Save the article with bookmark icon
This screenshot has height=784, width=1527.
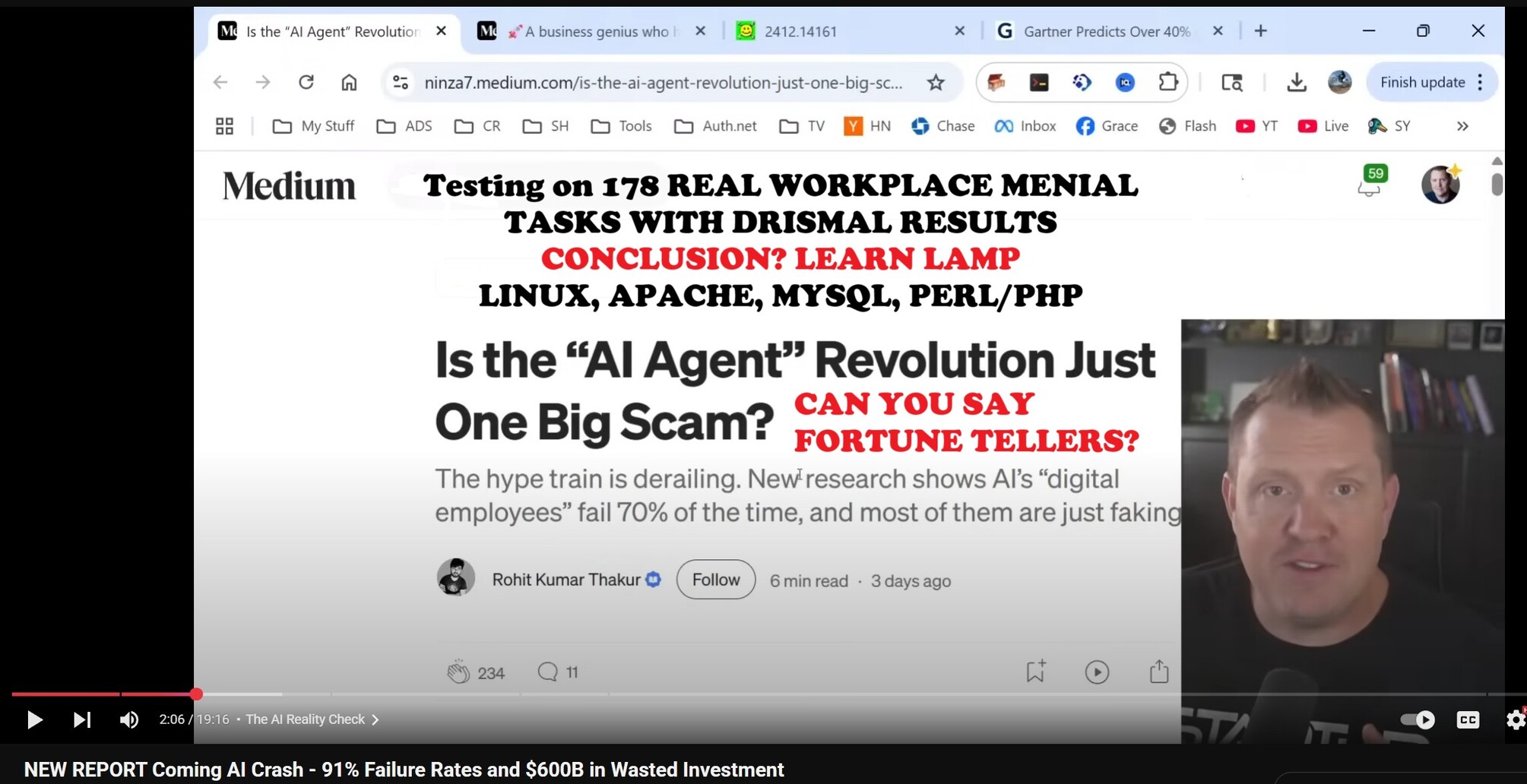(1035, 672)
